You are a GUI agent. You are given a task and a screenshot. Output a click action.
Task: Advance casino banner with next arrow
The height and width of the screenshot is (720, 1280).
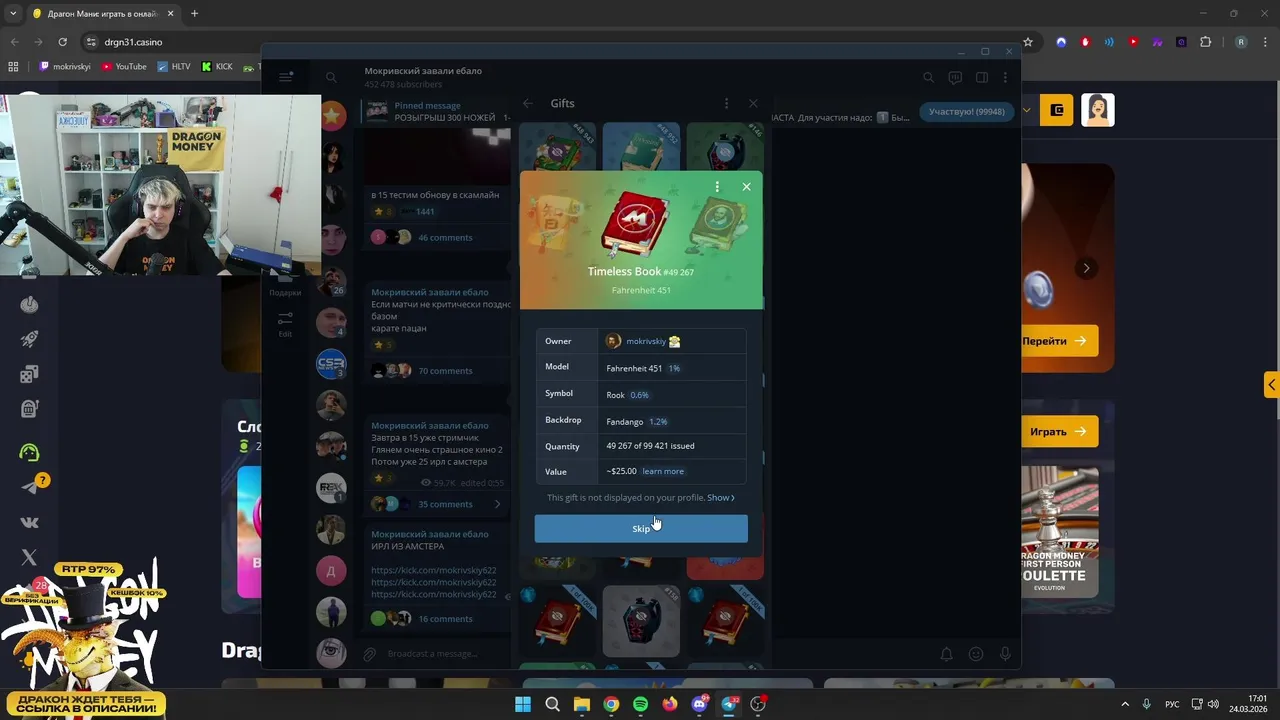[1086, 268]
